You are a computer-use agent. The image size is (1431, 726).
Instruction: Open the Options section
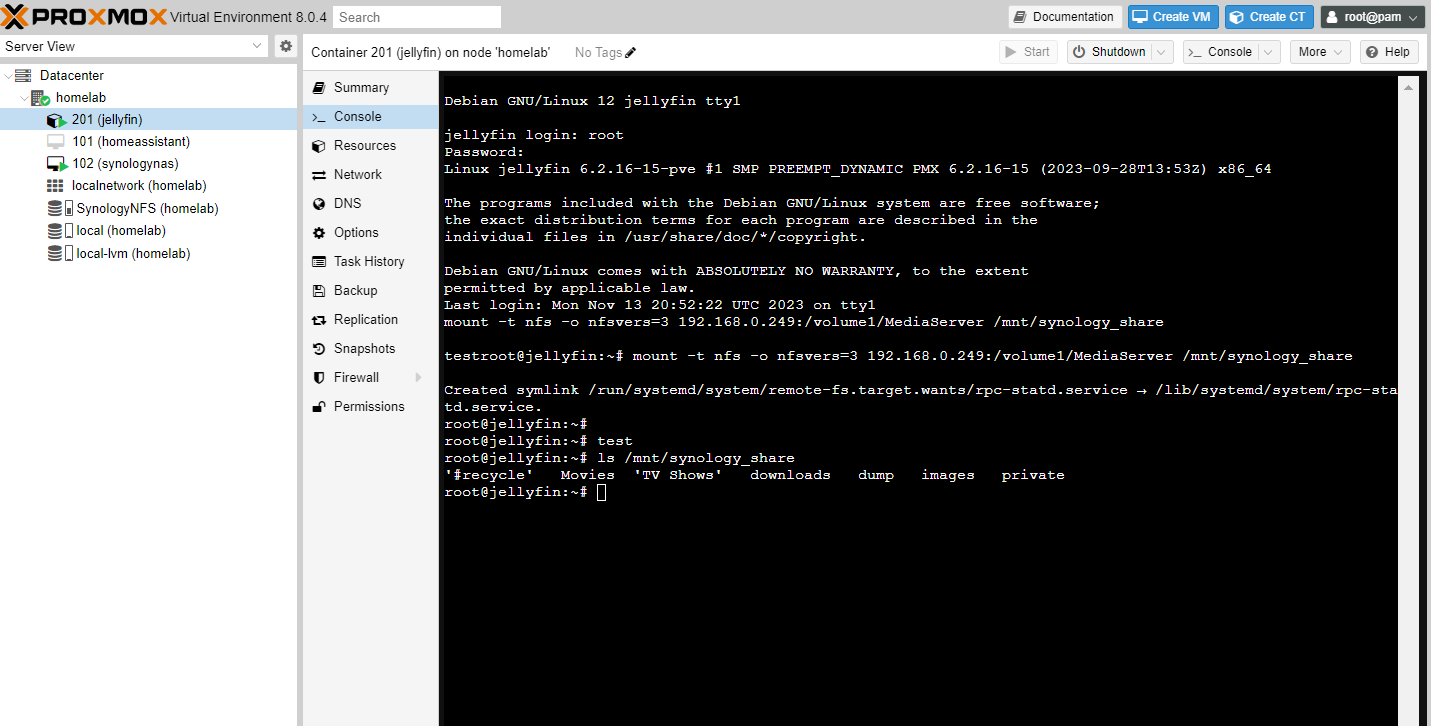point(369,232)
